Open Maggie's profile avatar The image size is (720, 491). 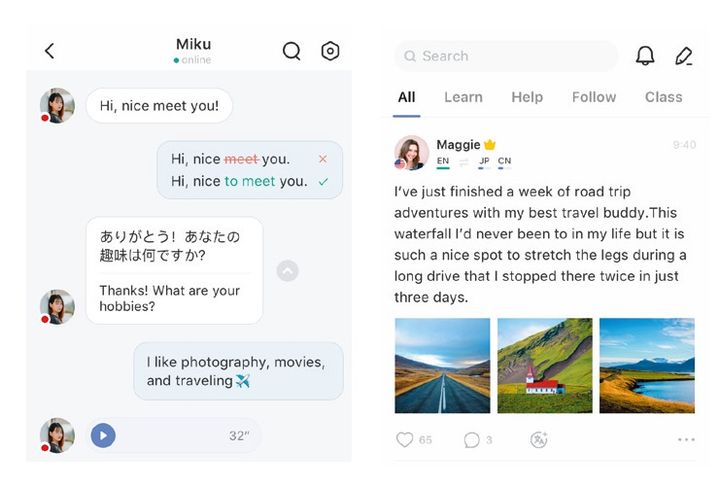click(411, 153)
